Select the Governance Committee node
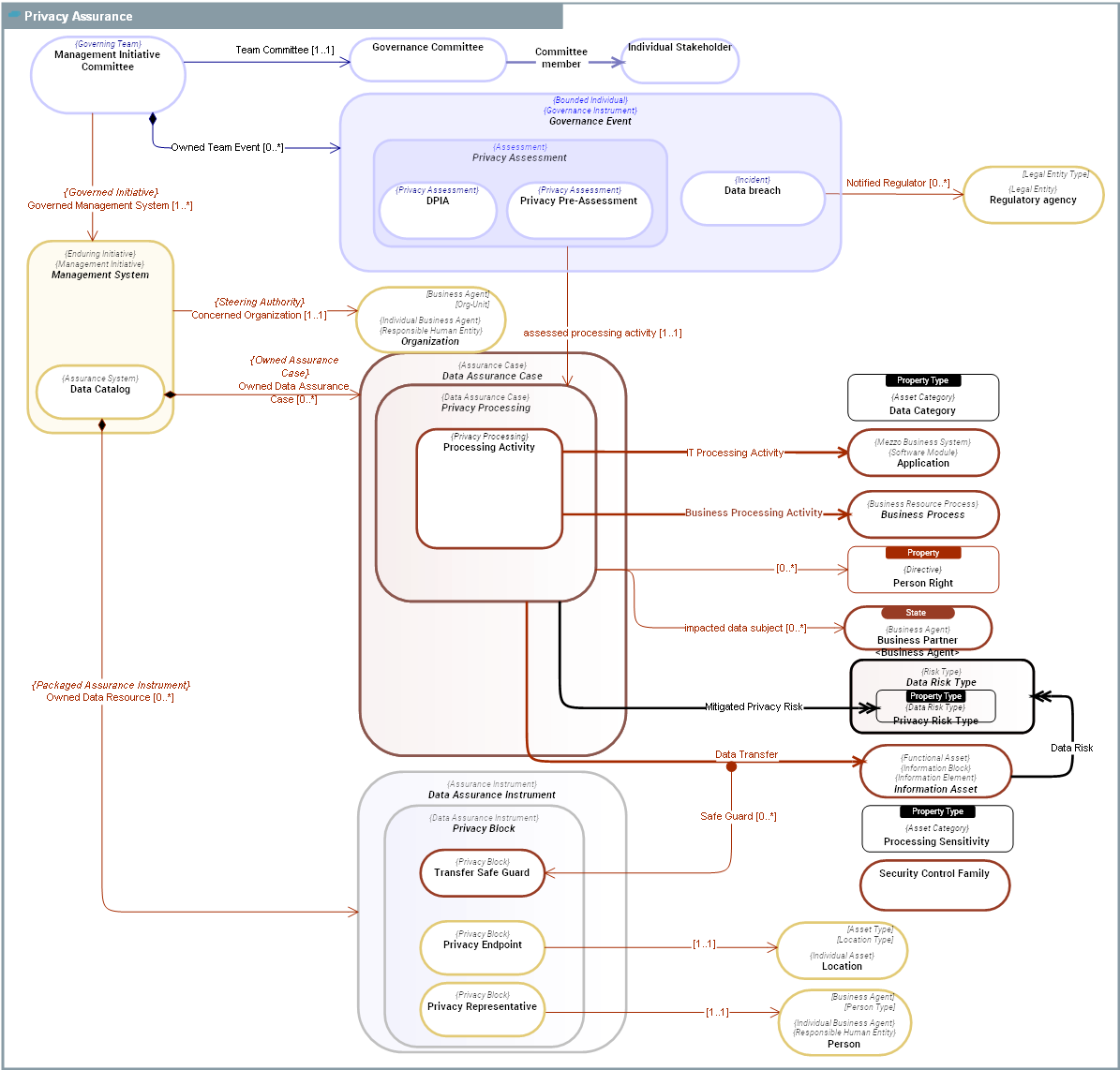This screenshot has height=1070, width=1120. click(428, 58)
